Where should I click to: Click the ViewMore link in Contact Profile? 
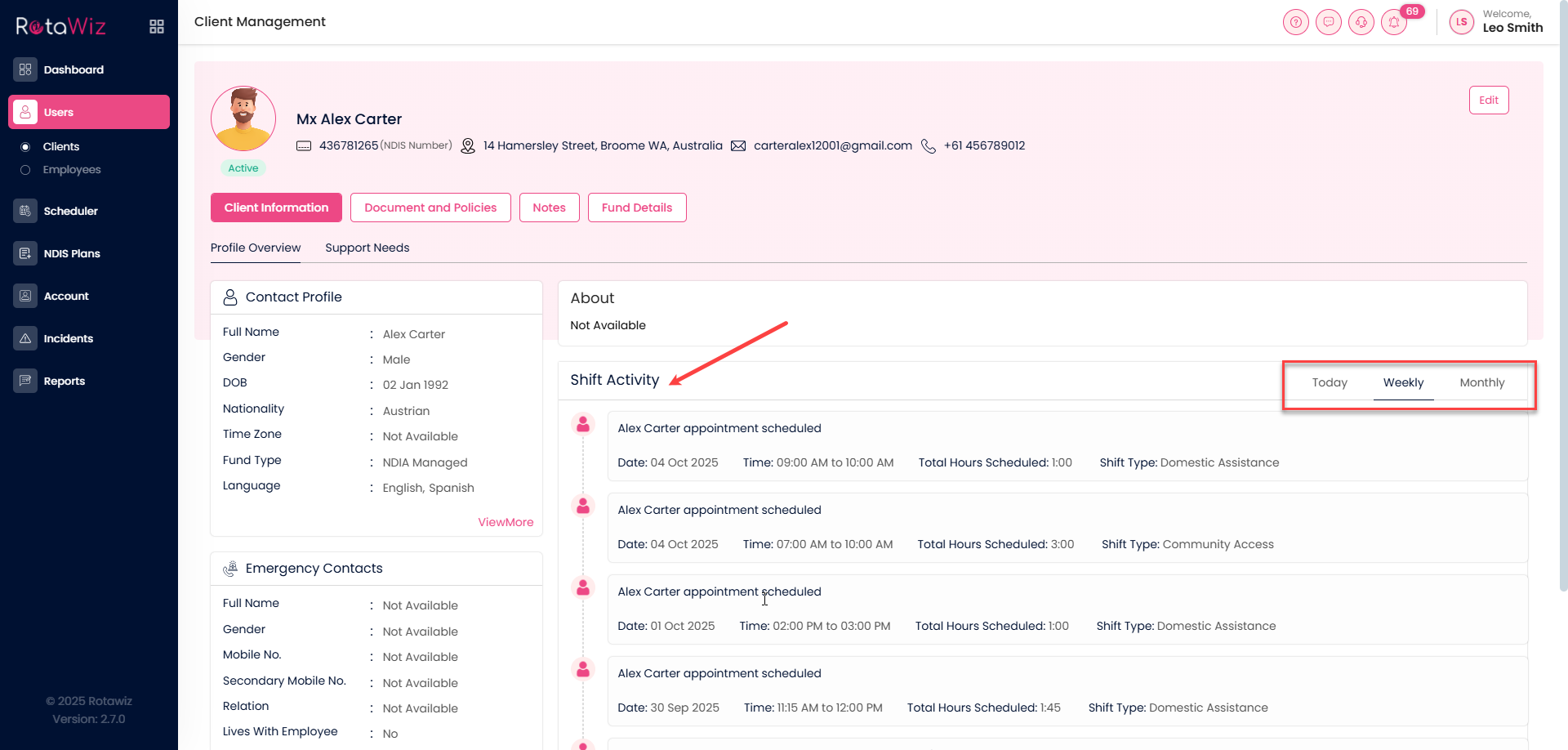506,522
